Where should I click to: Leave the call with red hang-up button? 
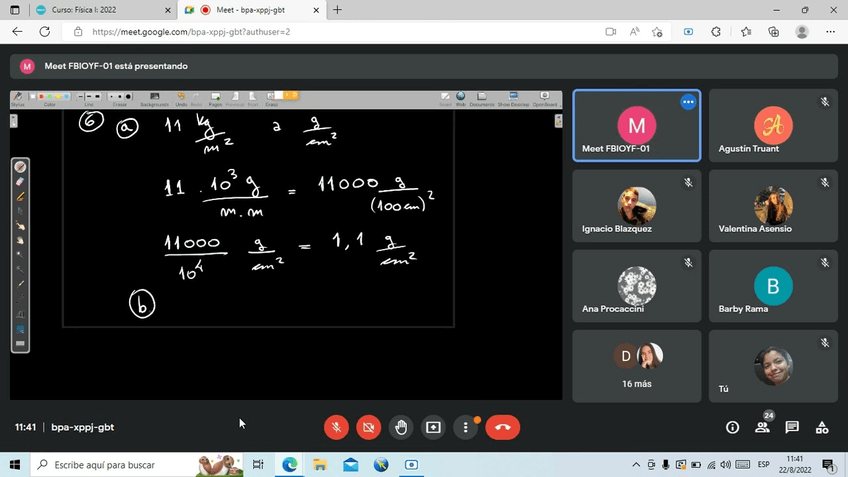tap(502, 427)
